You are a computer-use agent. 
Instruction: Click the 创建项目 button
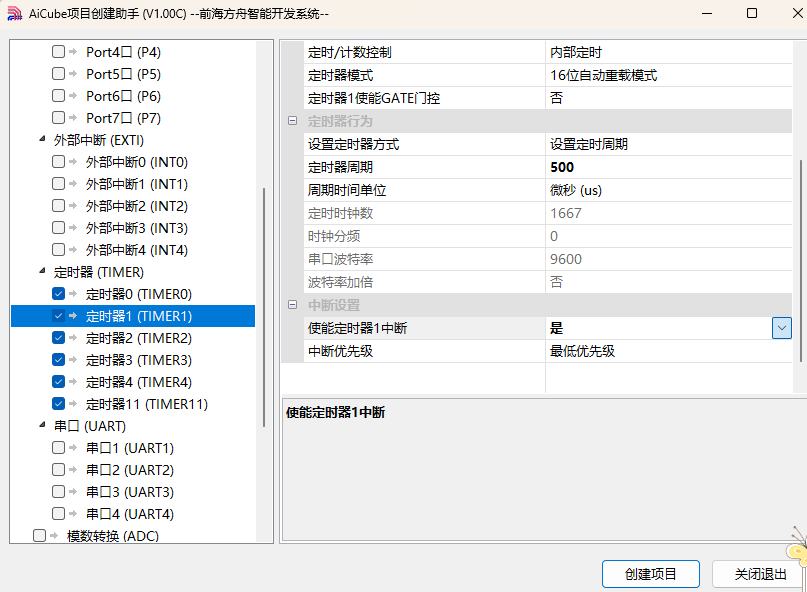pyautogui.click(x=651, y=574)
